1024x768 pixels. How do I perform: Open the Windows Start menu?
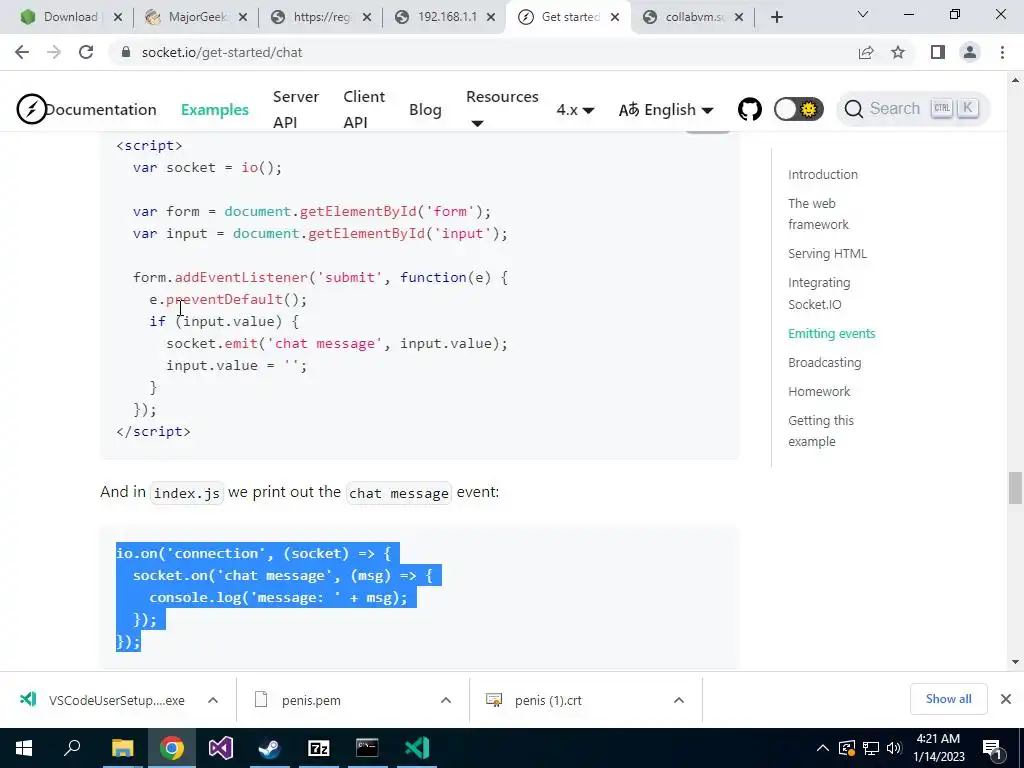tap(24, 748)
